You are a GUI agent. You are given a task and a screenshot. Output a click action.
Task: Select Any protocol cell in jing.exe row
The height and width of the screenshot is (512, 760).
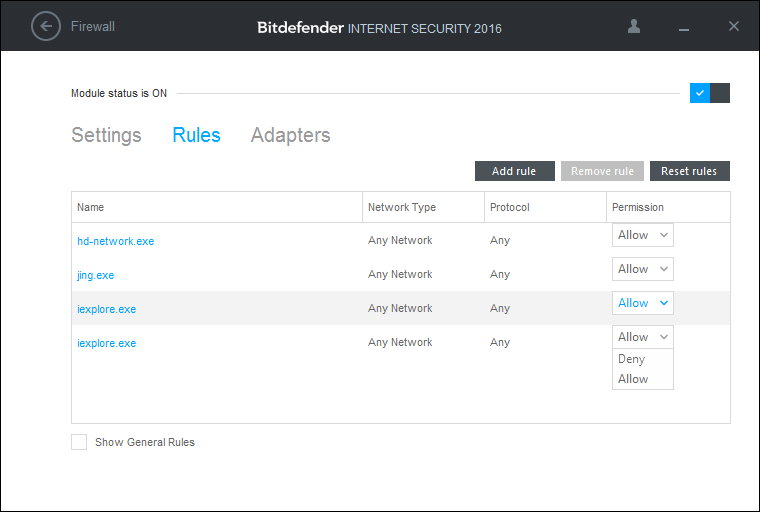click(500, 274)
